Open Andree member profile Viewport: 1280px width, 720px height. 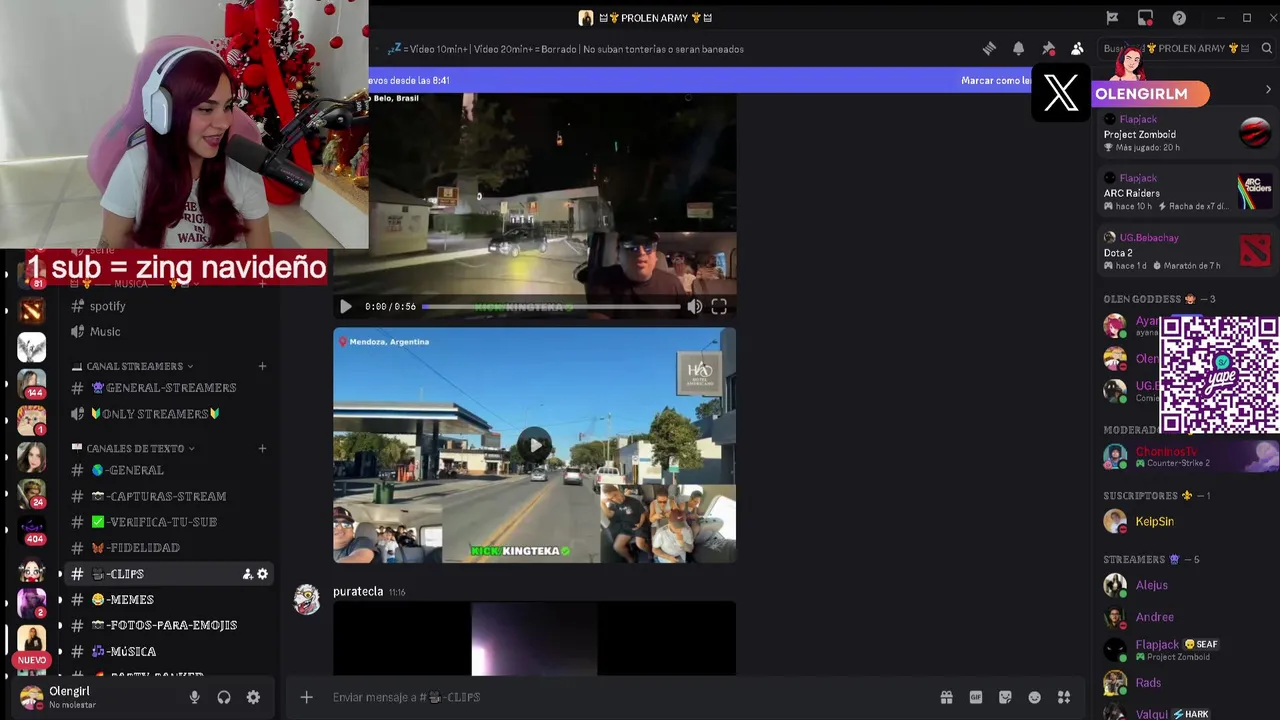(1186, 617)
